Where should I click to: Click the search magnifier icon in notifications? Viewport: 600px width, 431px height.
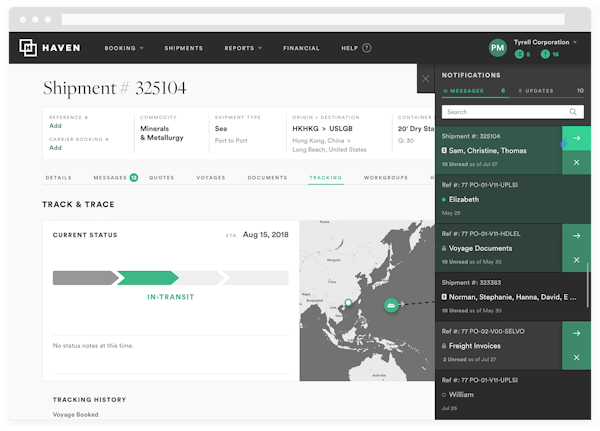click(574, 112)
